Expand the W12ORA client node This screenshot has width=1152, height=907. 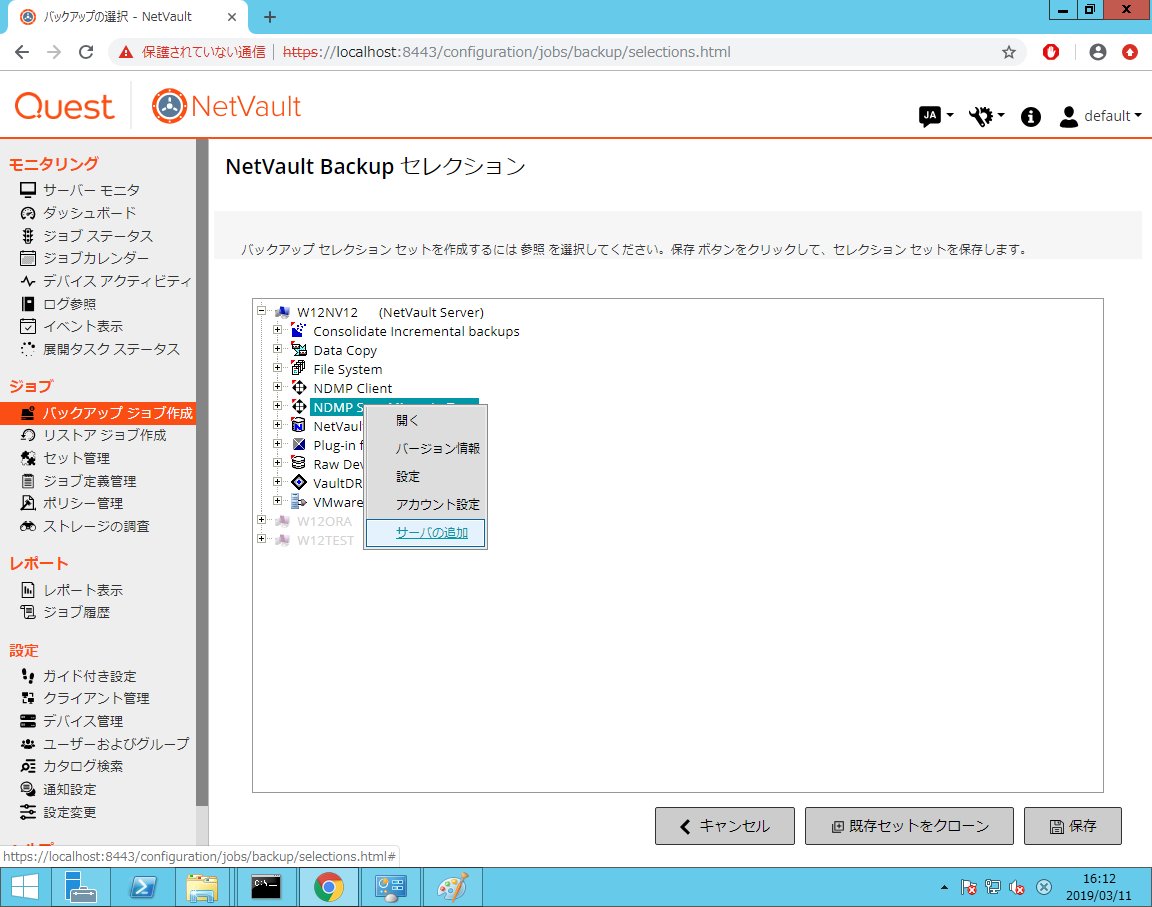point(262,520)
